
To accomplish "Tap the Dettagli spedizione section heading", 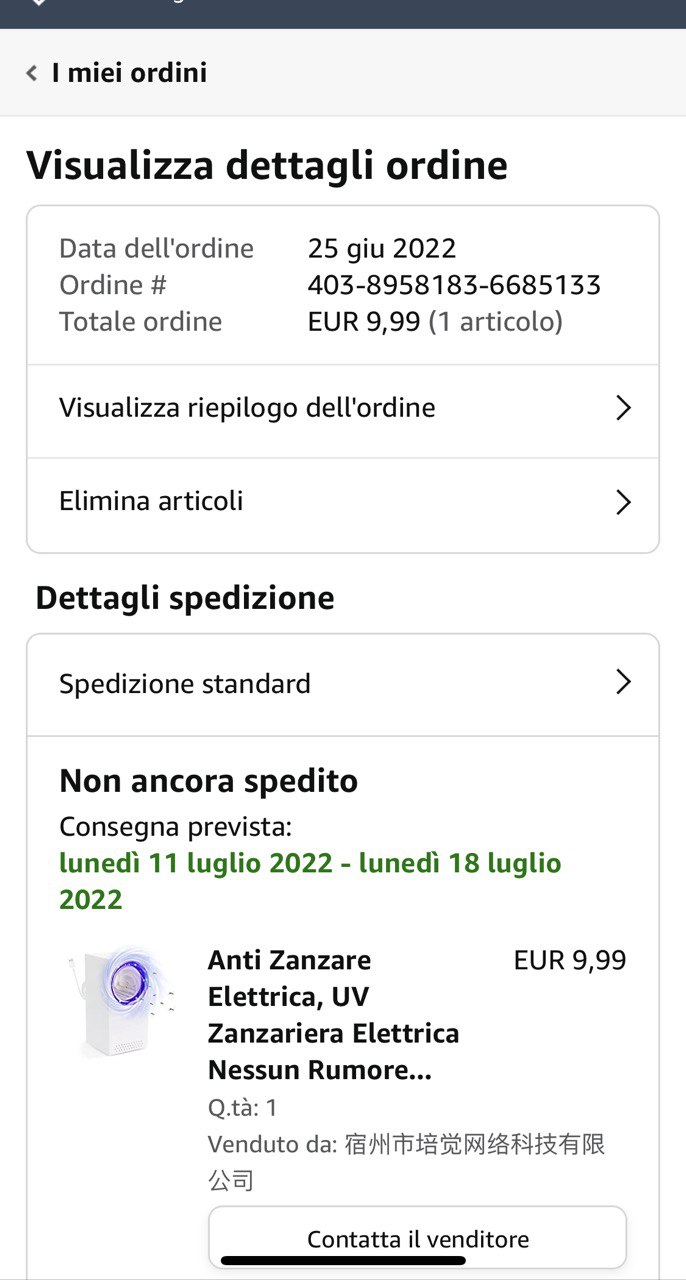I will tap(185, 598).
